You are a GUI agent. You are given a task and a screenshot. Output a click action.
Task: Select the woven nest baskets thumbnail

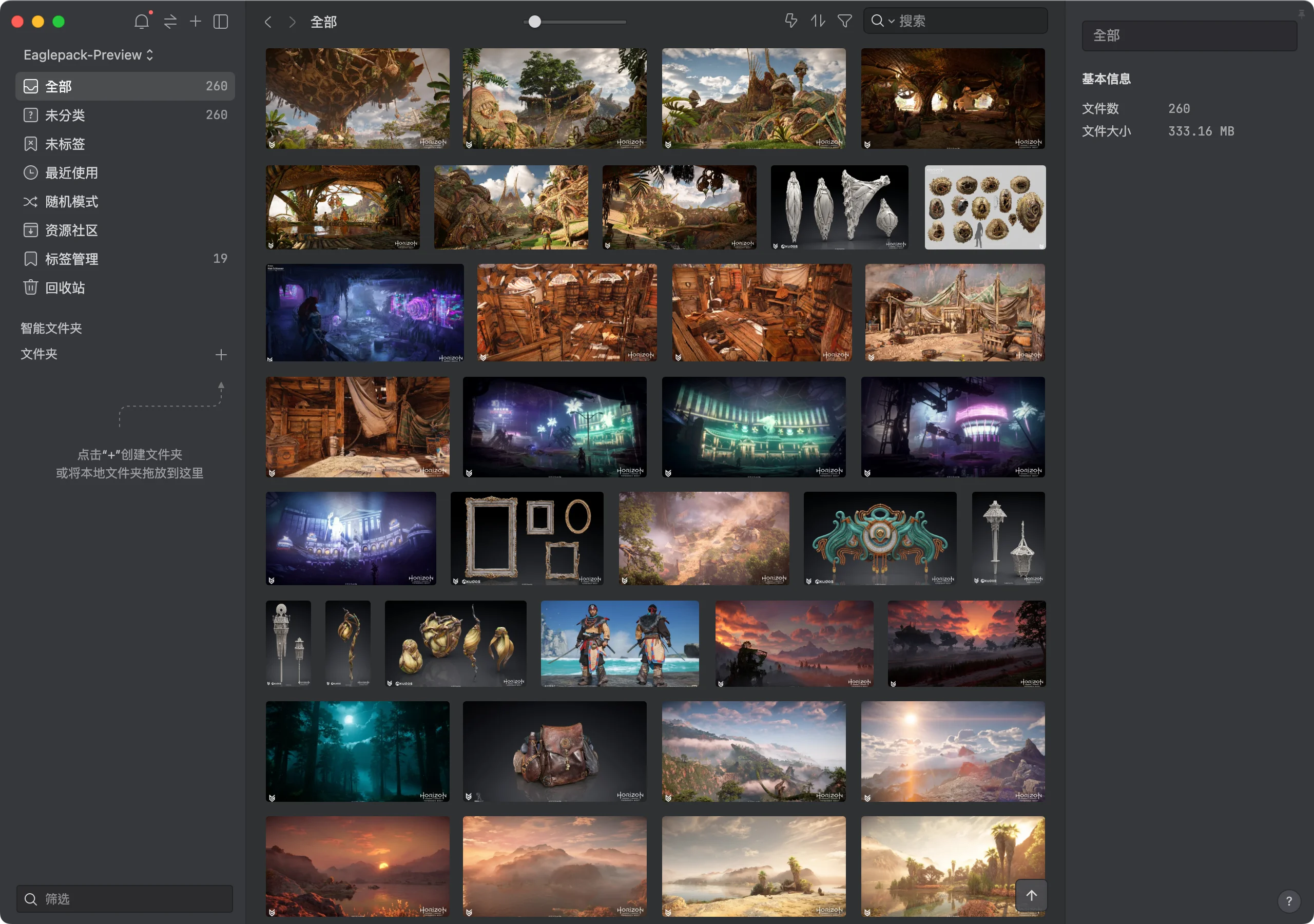coord(985,207)
